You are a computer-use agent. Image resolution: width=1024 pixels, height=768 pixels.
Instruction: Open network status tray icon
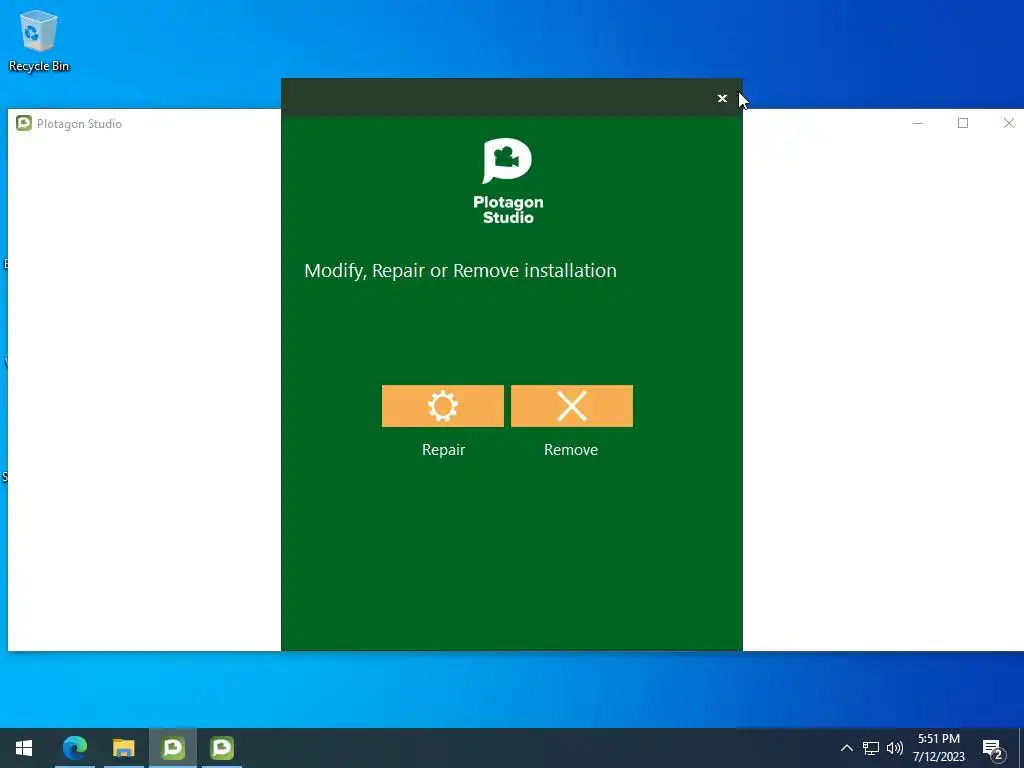[x=871, y=748]
